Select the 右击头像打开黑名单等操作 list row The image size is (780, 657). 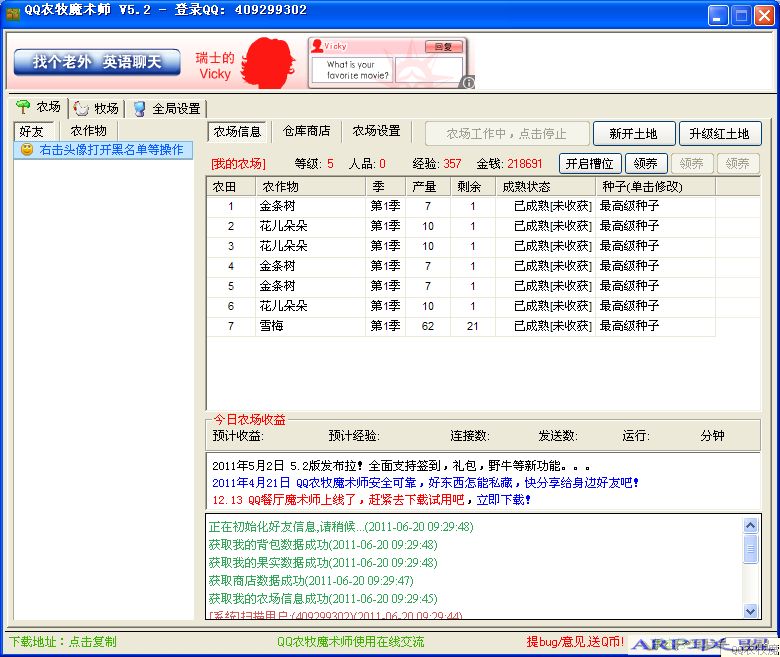click(103, 150)
